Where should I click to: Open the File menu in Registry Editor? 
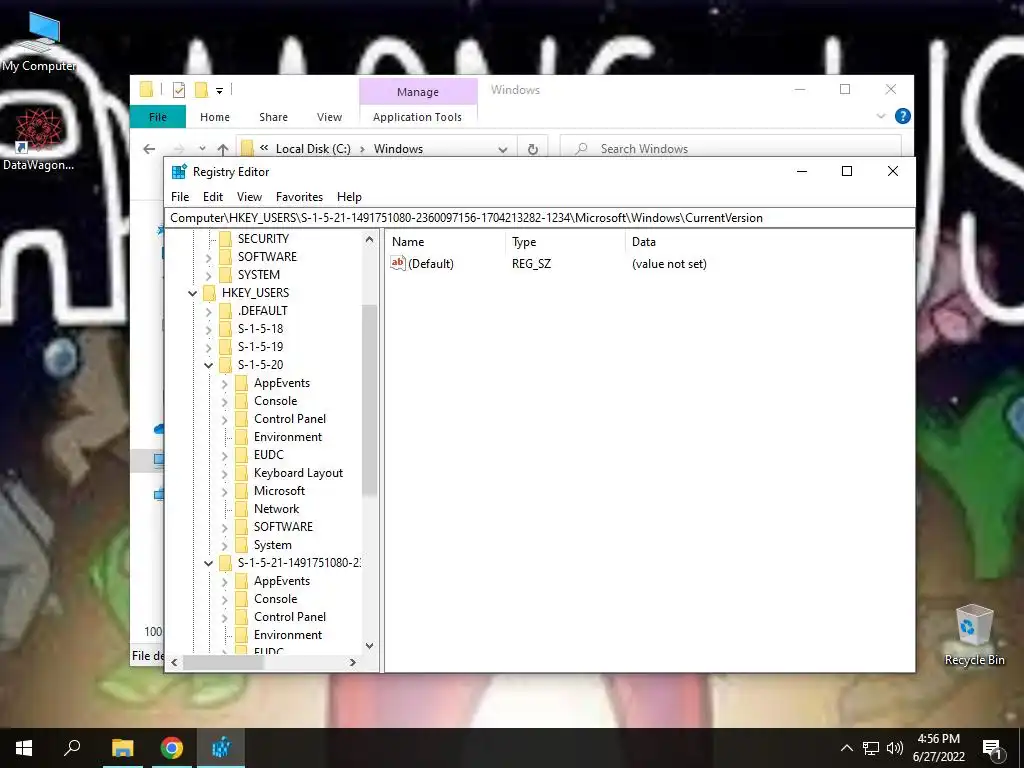[x=180, y=197]
